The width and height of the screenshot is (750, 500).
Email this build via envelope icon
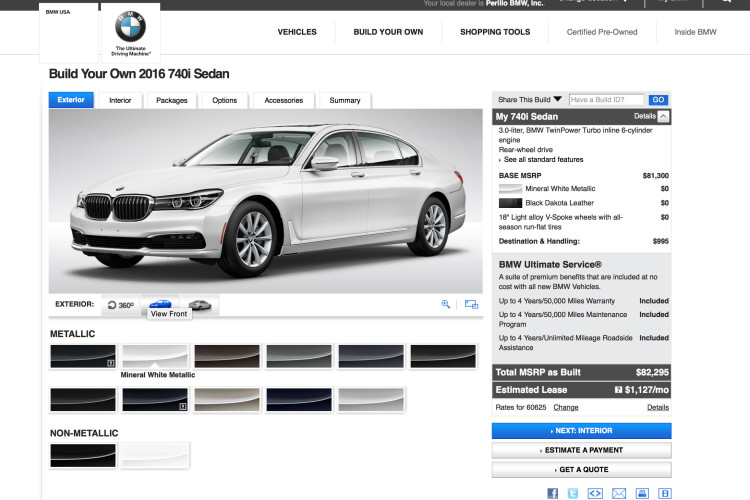tap(619, 493)
